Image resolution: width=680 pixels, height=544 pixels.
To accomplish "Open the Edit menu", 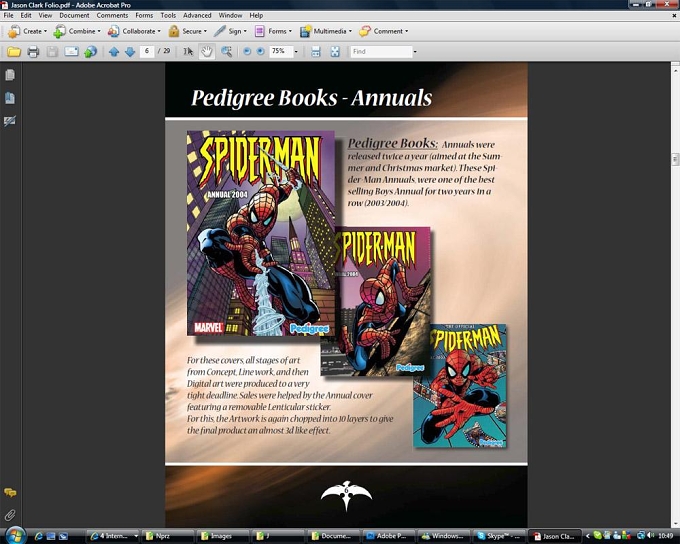I will click(26, 15).
